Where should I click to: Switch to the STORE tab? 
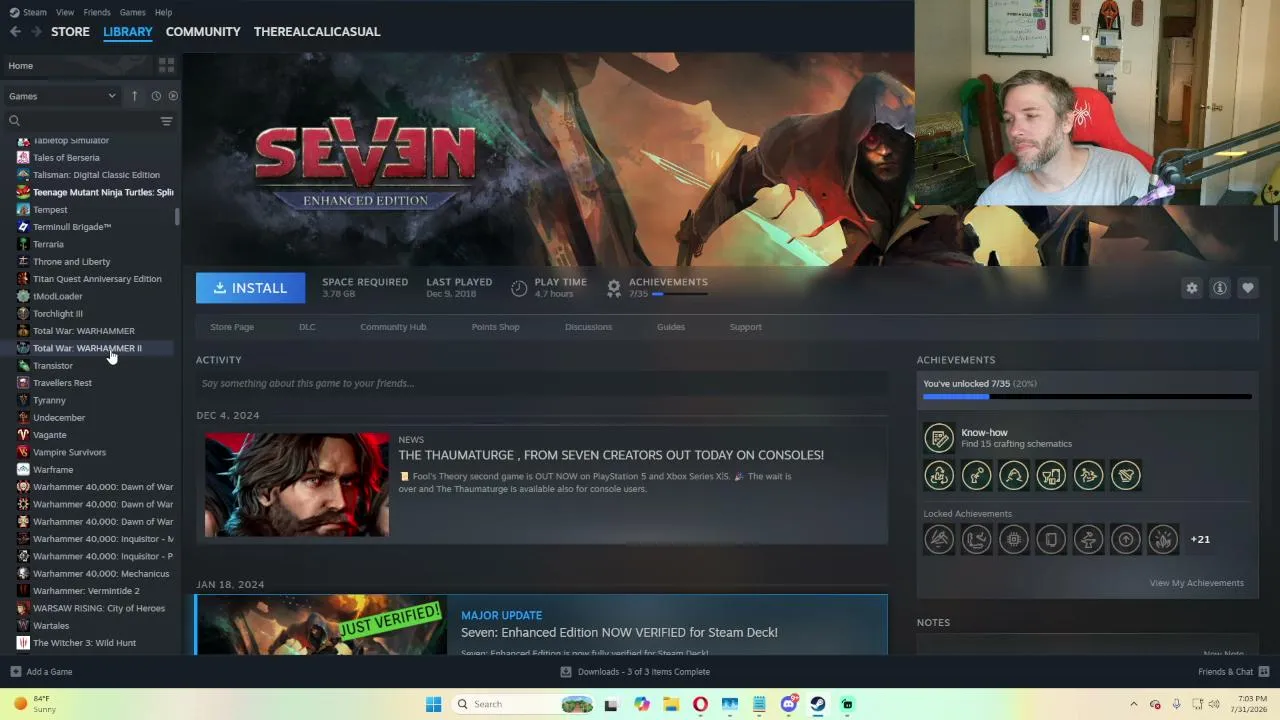click(x=70, y=32)
